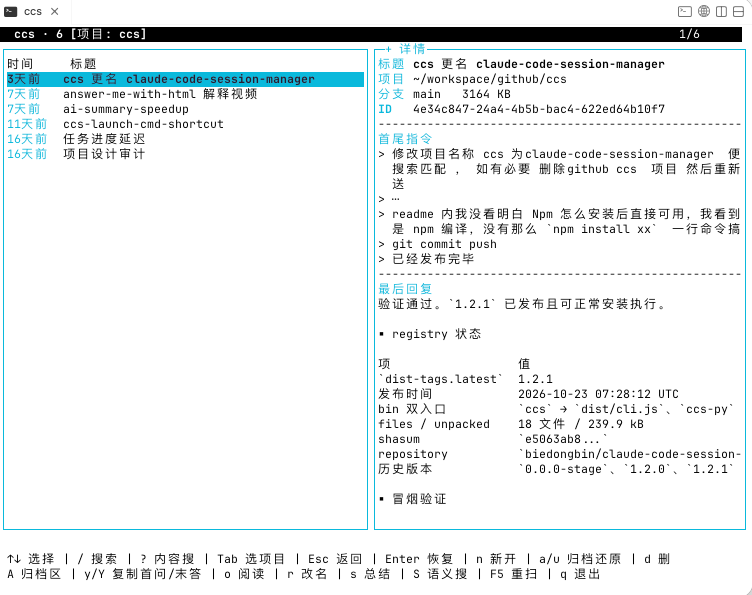Click the terminal icon on the ccs tab
The width and height of the screenshot is (752, 595).
[x=11, y=12]
